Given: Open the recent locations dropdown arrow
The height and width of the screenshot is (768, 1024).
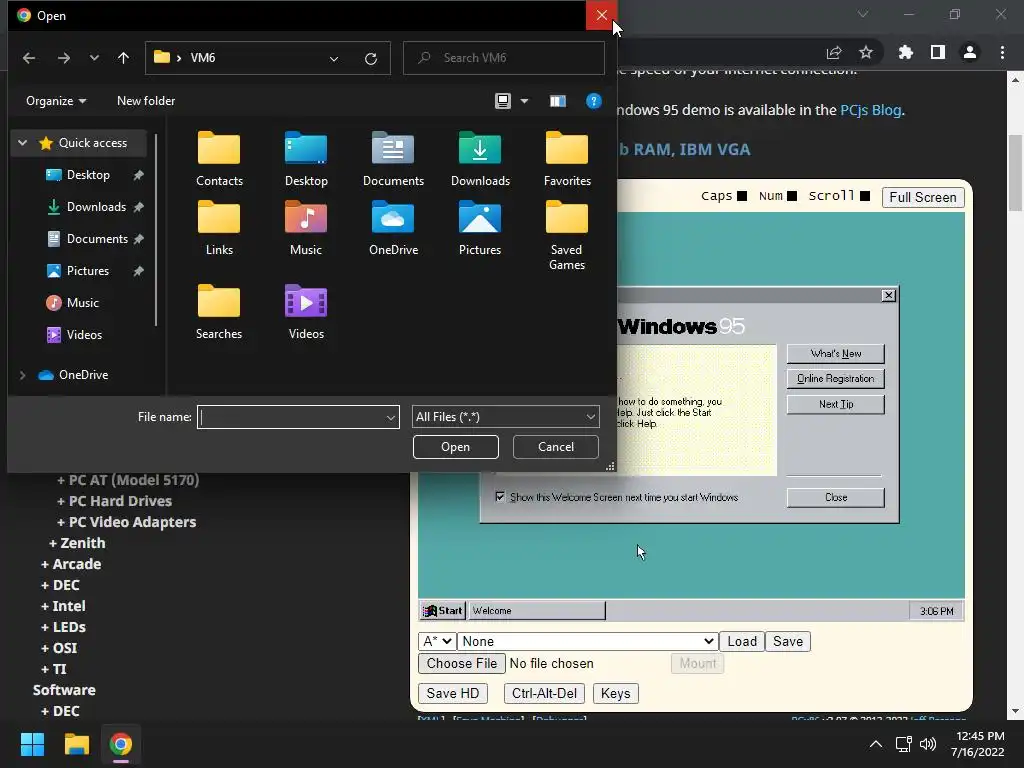Looking at the screenshot, I should 95,58.
